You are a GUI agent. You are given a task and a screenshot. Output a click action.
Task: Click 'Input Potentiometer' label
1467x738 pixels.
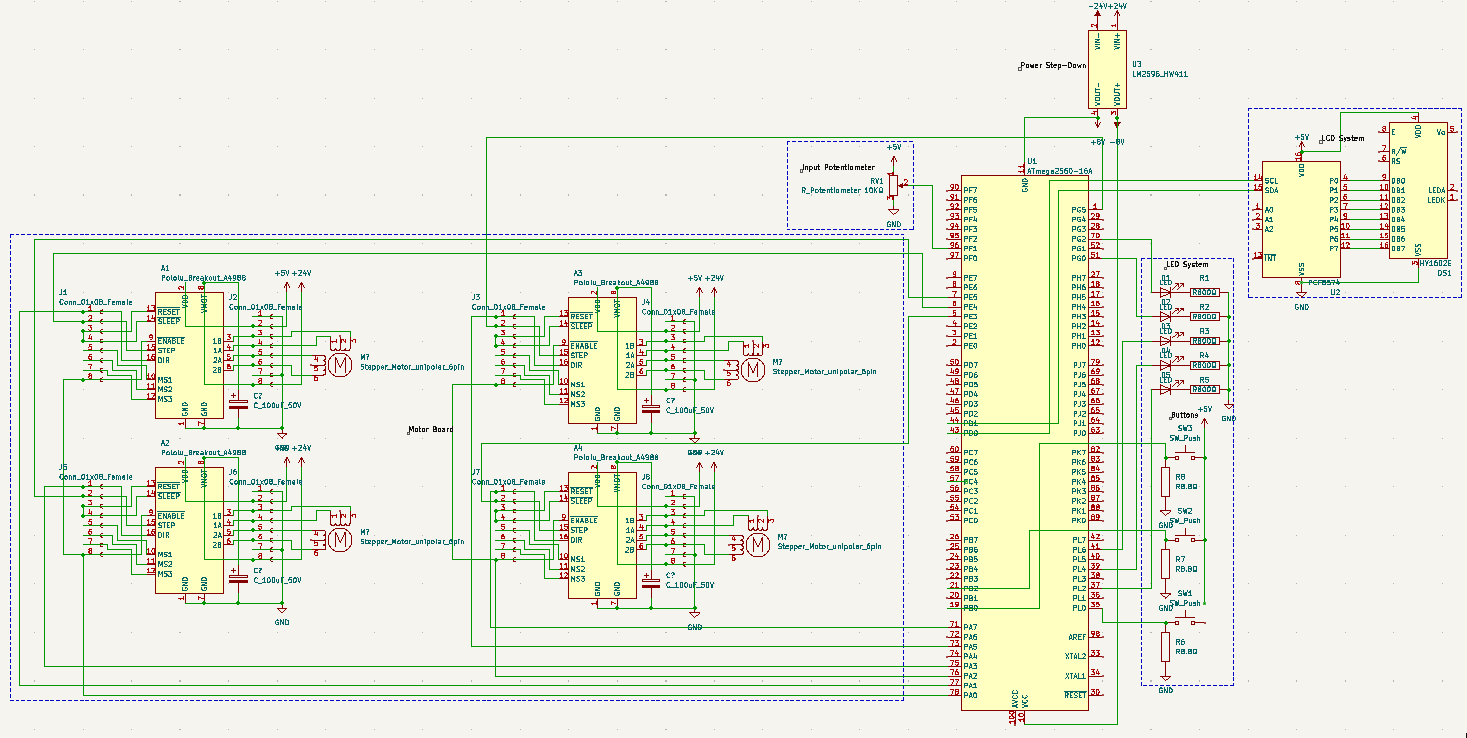(838, 168)
